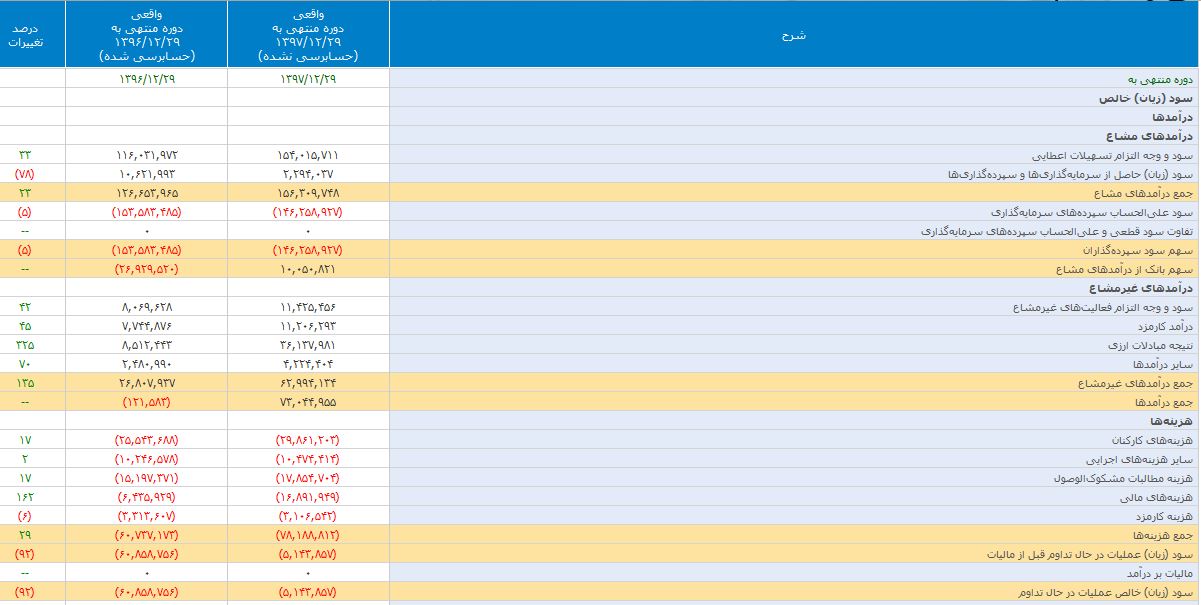The width and height of the screenshot is (1201, 605).
Task: Click the 'درآمدهای غیرمشاع' section heading
Action: (1150, 289)
